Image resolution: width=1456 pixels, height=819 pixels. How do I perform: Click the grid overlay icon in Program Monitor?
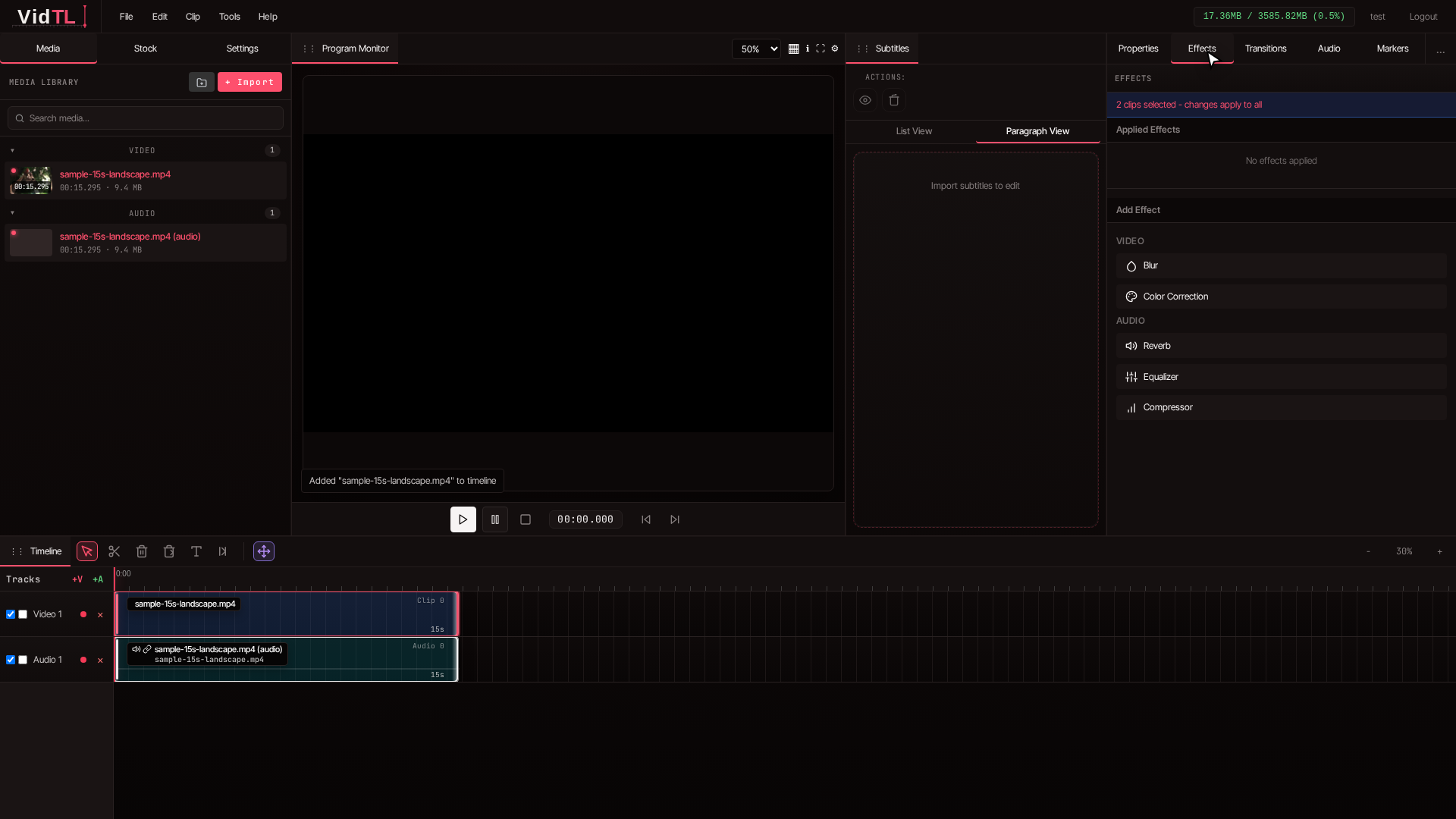(794, 49)
